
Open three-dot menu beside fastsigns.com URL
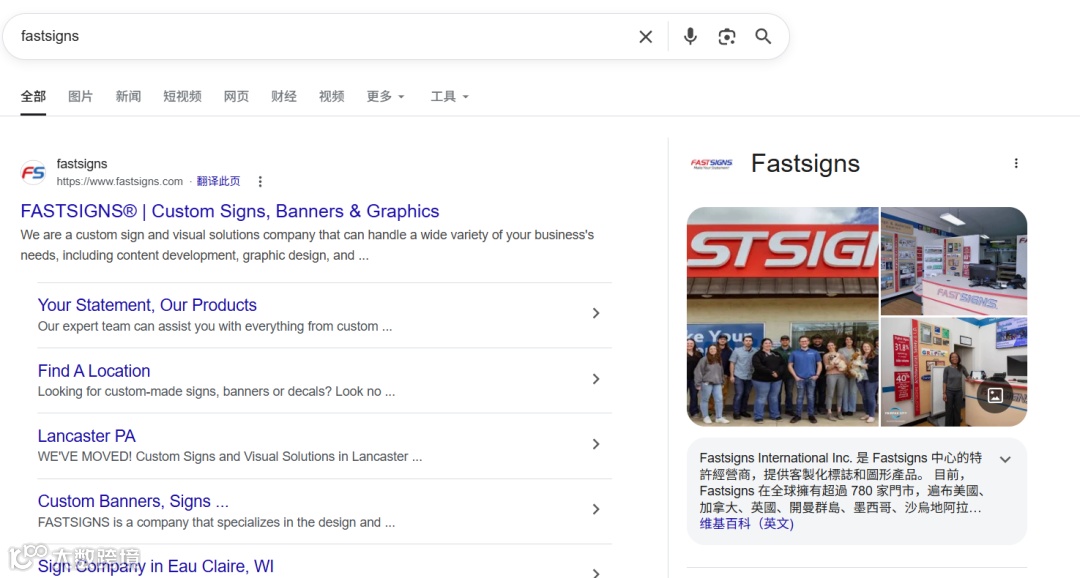260,182
